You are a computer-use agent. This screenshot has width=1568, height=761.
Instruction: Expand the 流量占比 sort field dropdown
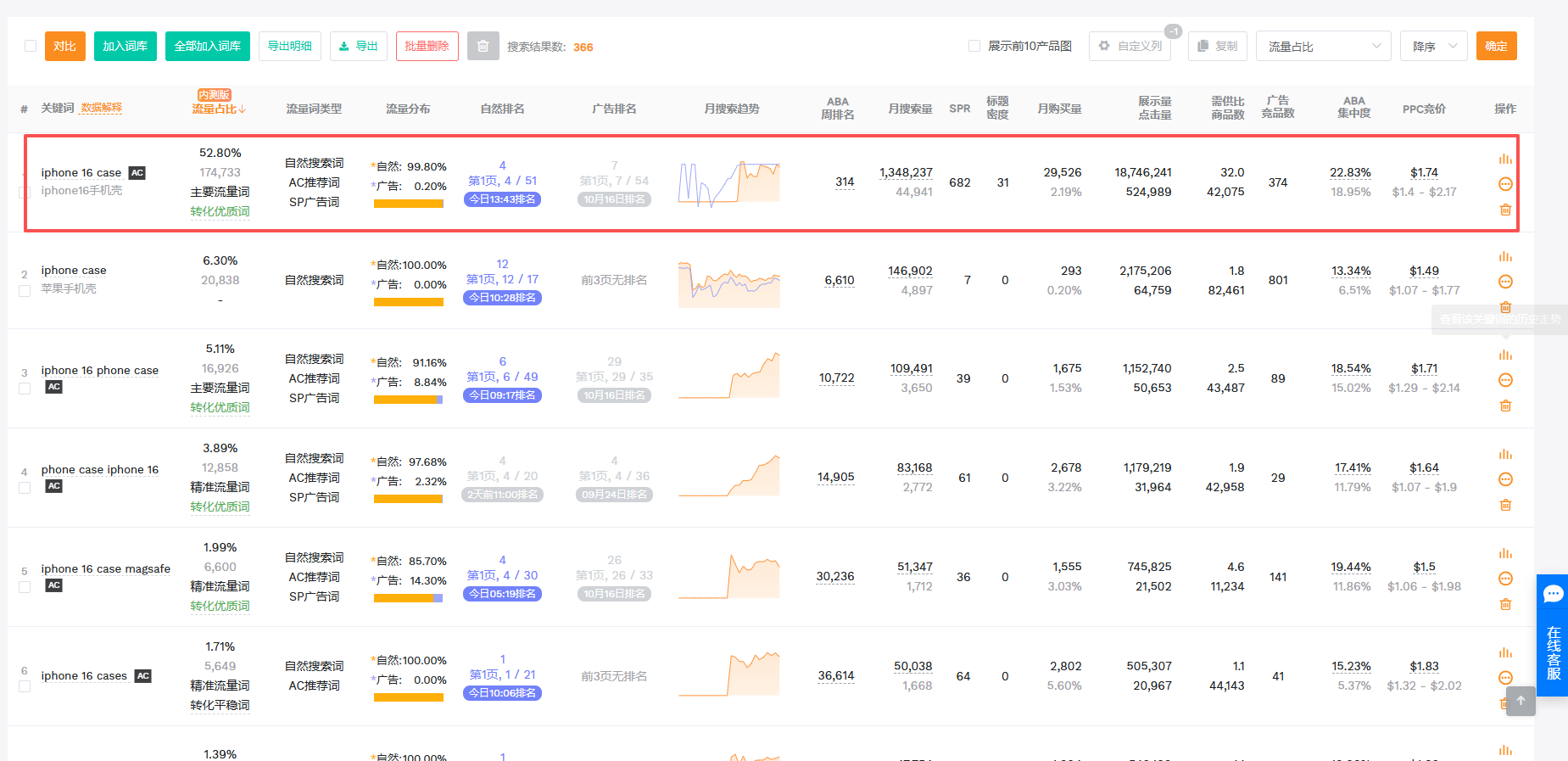coord(1323,46)
